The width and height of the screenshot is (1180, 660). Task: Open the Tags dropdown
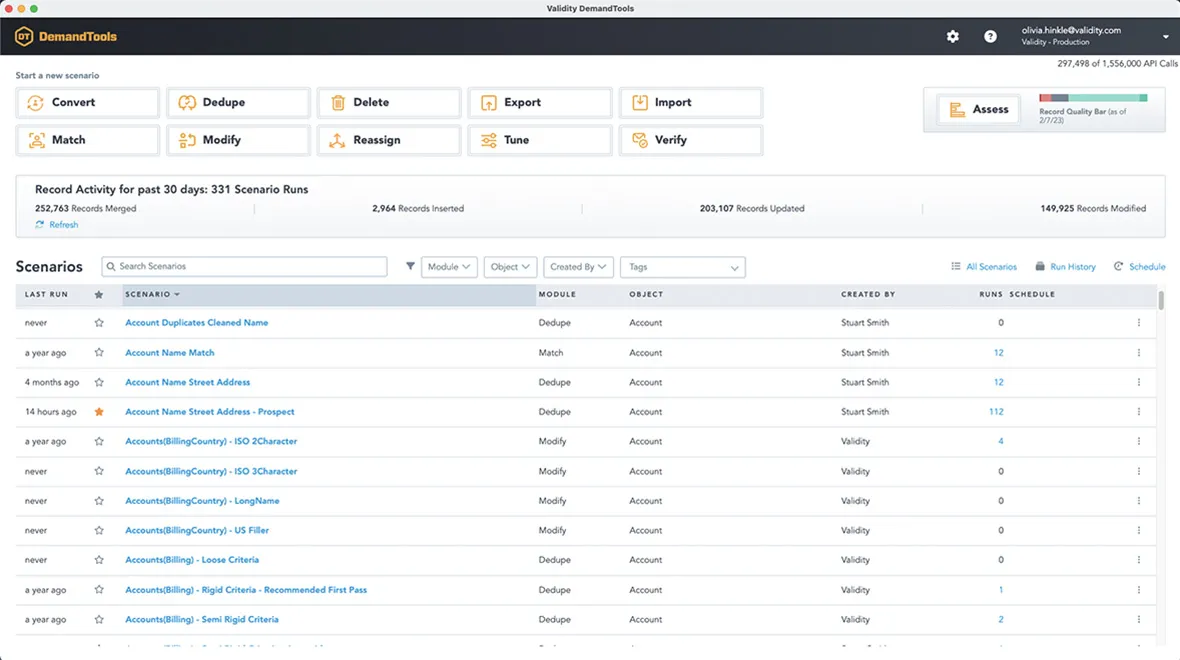pyautogui.click(x=683, y=267)
